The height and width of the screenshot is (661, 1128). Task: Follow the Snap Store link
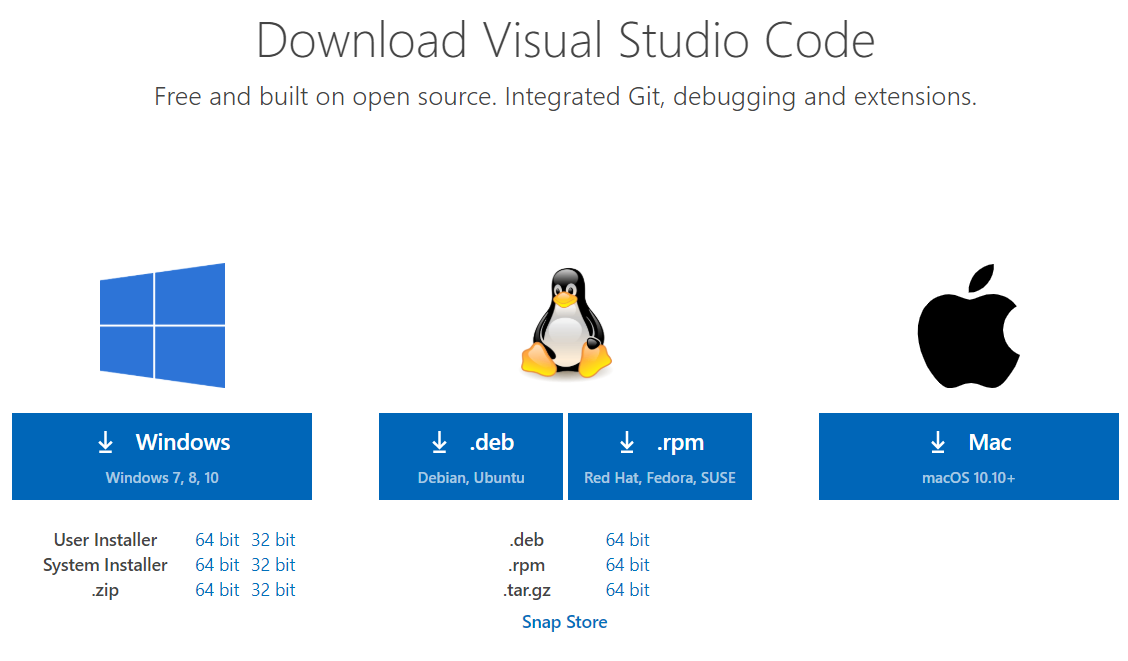(565, 622)
